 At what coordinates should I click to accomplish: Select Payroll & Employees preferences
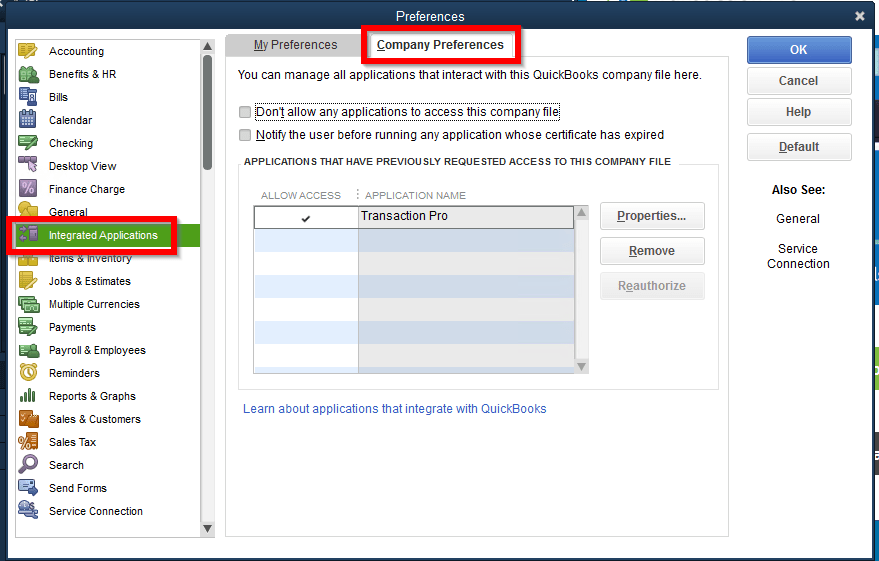pyautogui.click(x=97, y=350)
